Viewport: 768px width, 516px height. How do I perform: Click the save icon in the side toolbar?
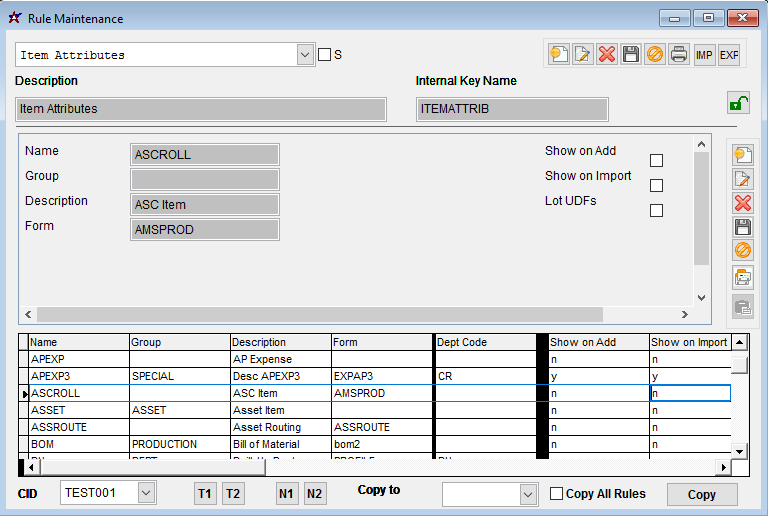742,227
